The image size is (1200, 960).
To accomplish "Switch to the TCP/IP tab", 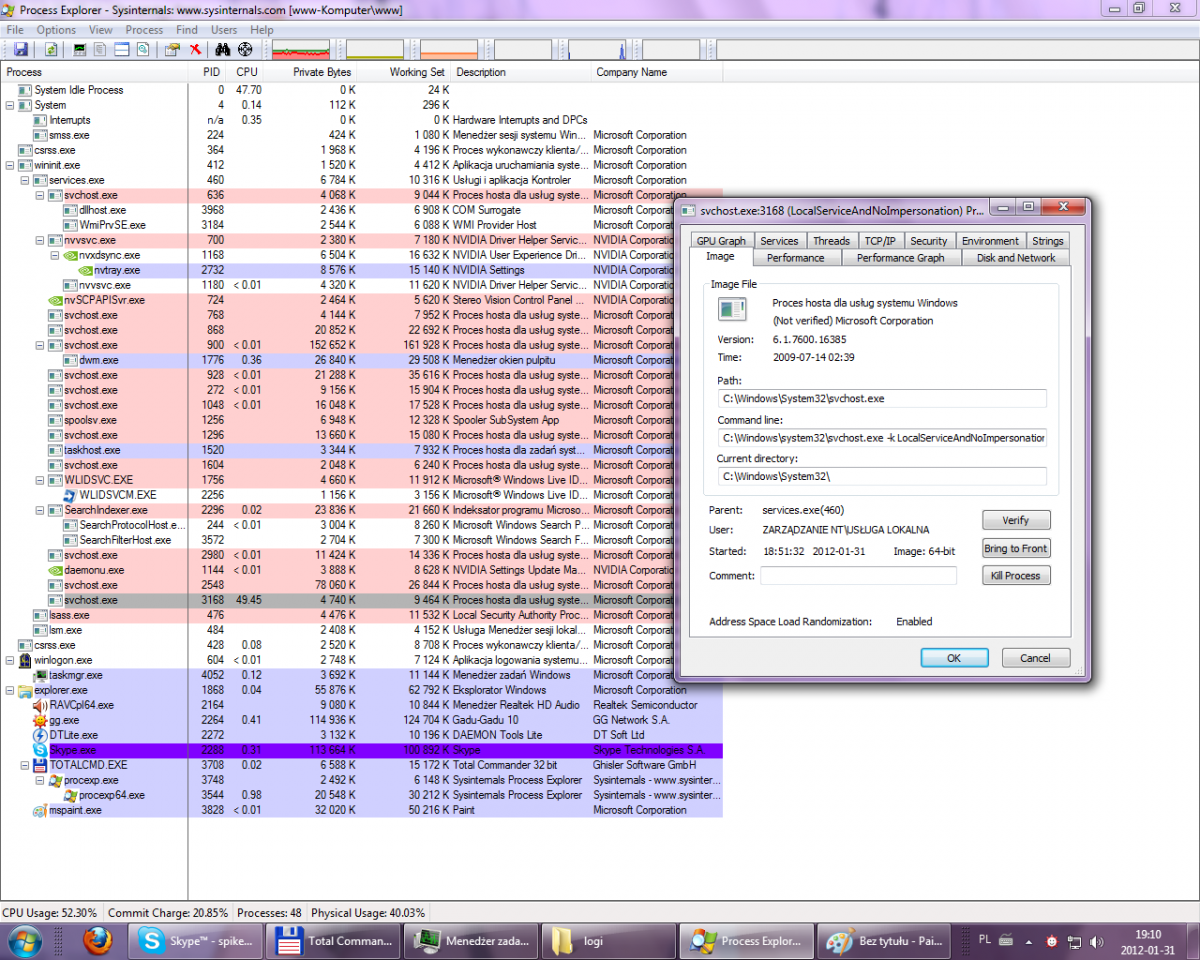I will point(880,241).
